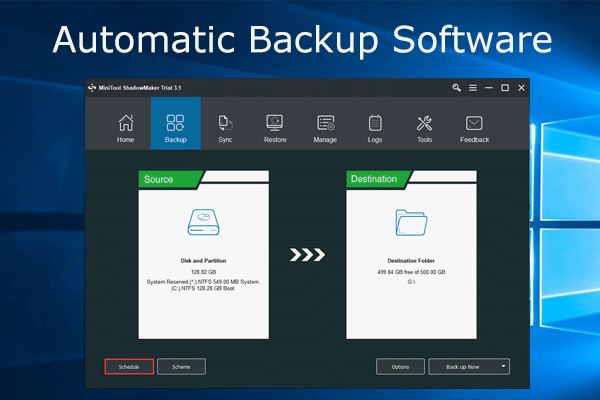The width and height of the screenshot is (600, 400).
Task: Open the hamburger menu in title bar
Action: [x=473, y=88]
